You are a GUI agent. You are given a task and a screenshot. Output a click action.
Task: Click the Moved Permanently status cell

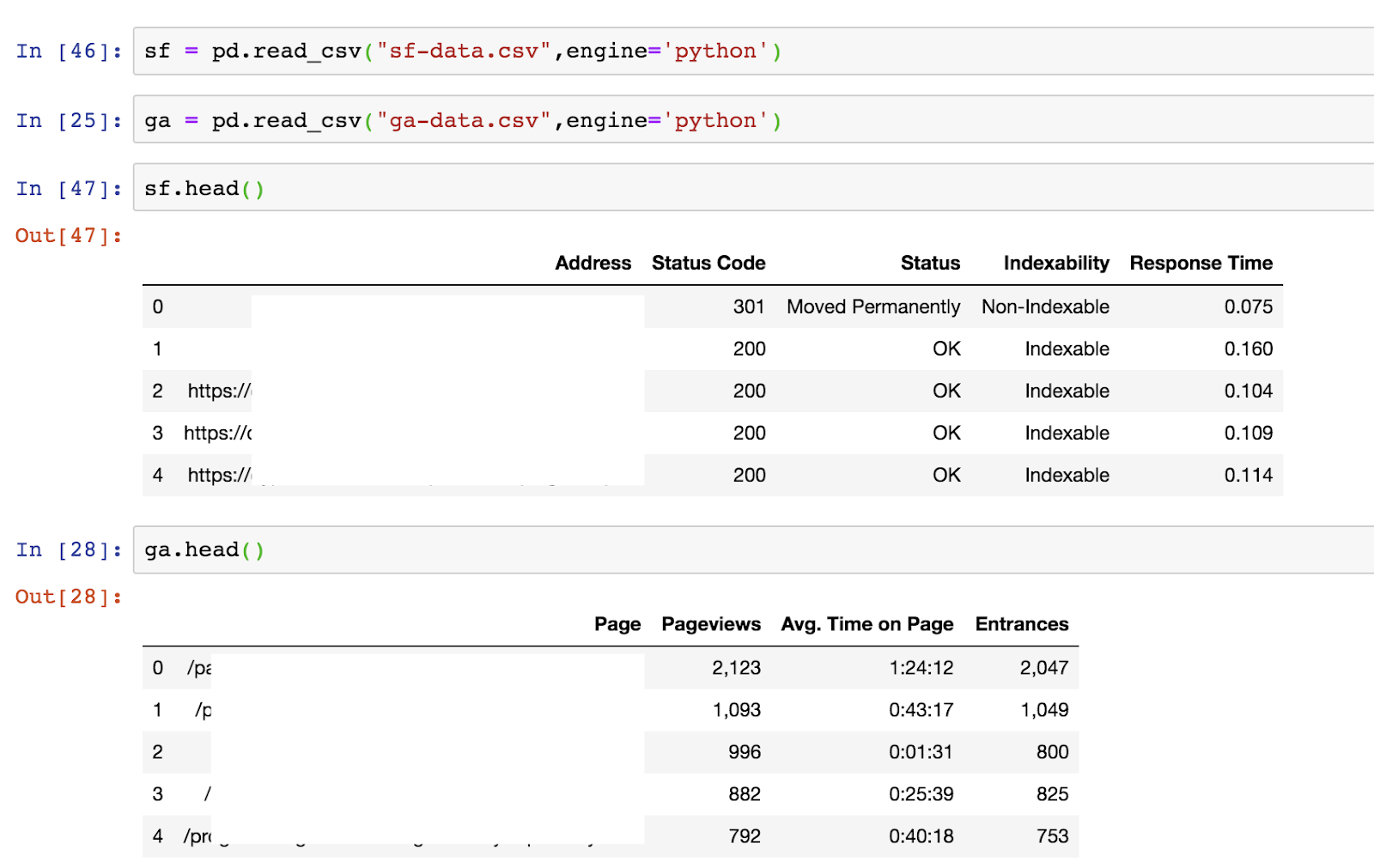coord(873,307)
